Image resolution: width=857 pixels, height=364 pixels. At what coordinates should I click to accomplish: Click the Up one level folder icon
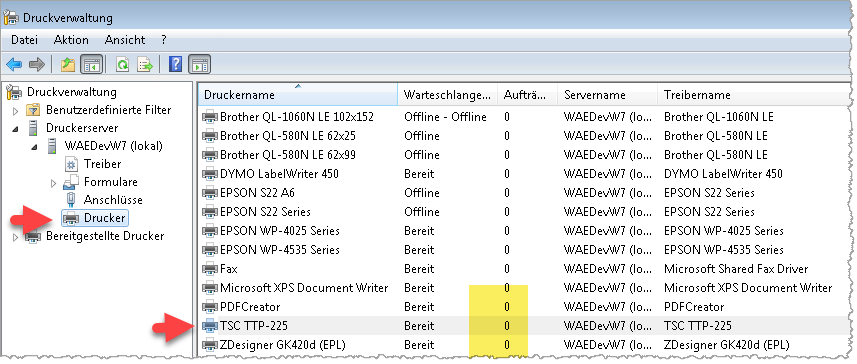pos(68,65)
